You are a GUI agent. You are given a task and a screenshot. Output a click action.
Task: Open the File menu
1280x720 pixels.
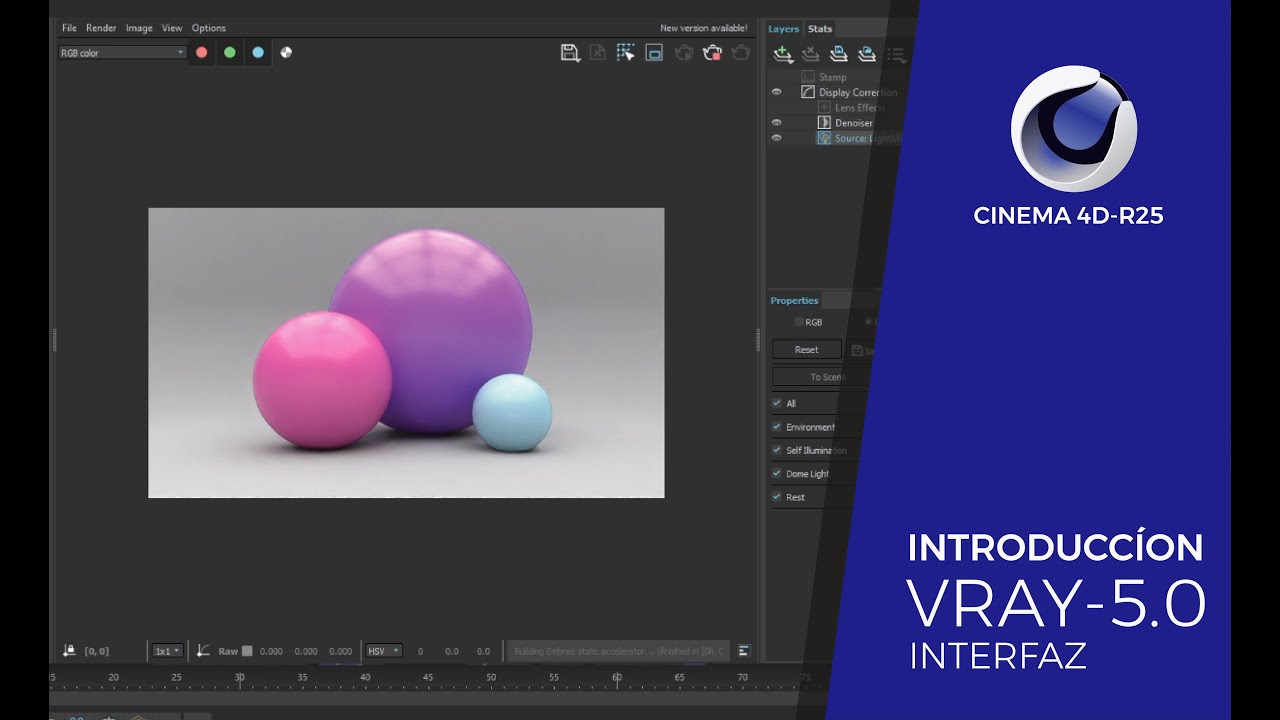[x=69, y=28]
